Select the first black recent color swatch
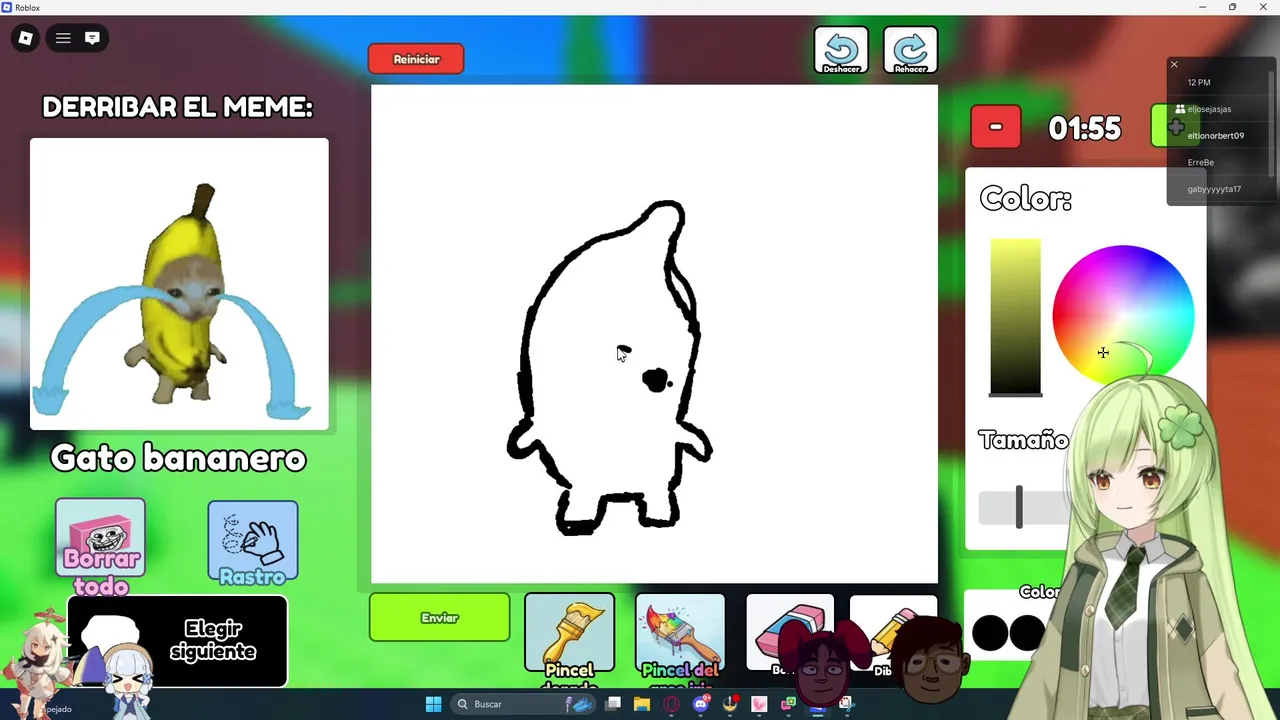The width and height of the screenshot is (1280, 720). 990,633
